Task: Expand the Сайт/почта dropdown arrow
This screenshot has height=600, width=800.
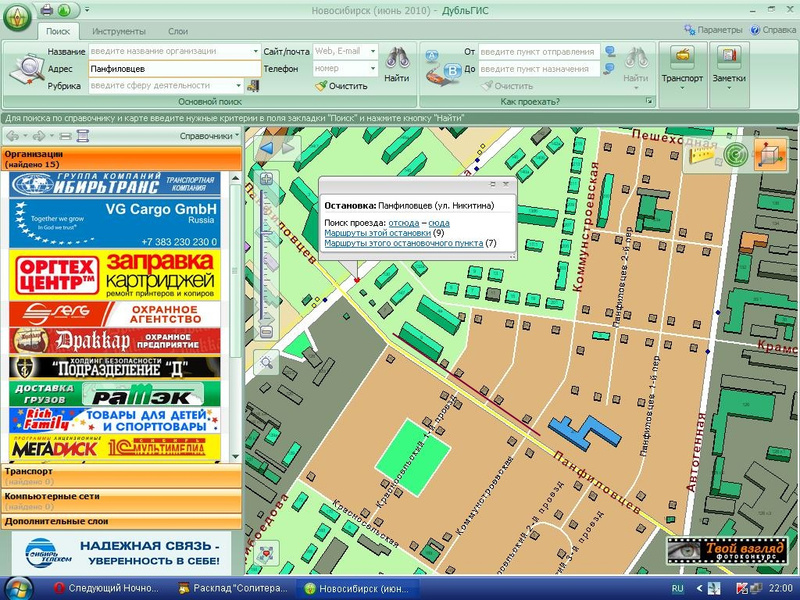Action: pos(373,51)
